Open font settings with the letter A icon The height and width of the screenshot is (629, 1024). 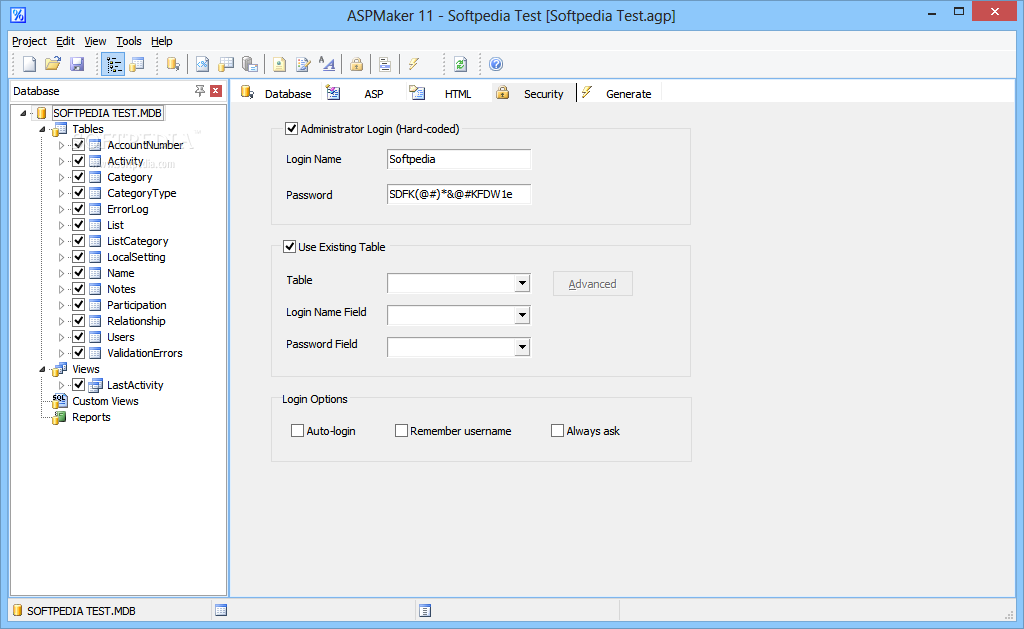tap(327, 64)
